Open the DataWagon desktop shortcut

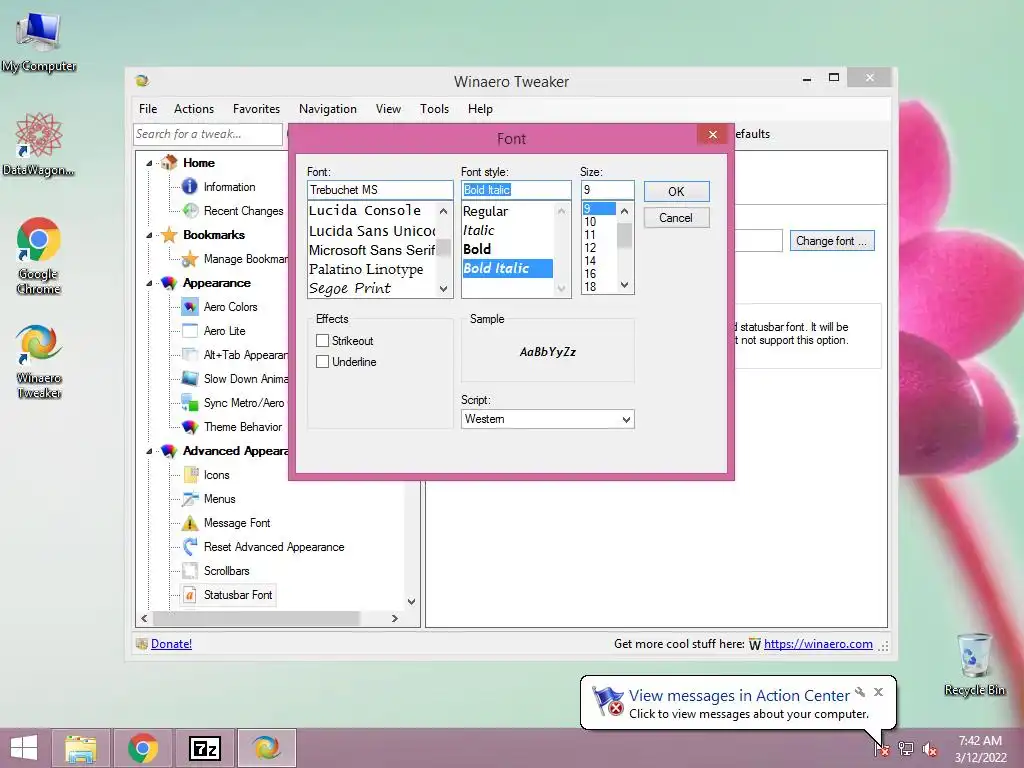(x=39, y=144)
